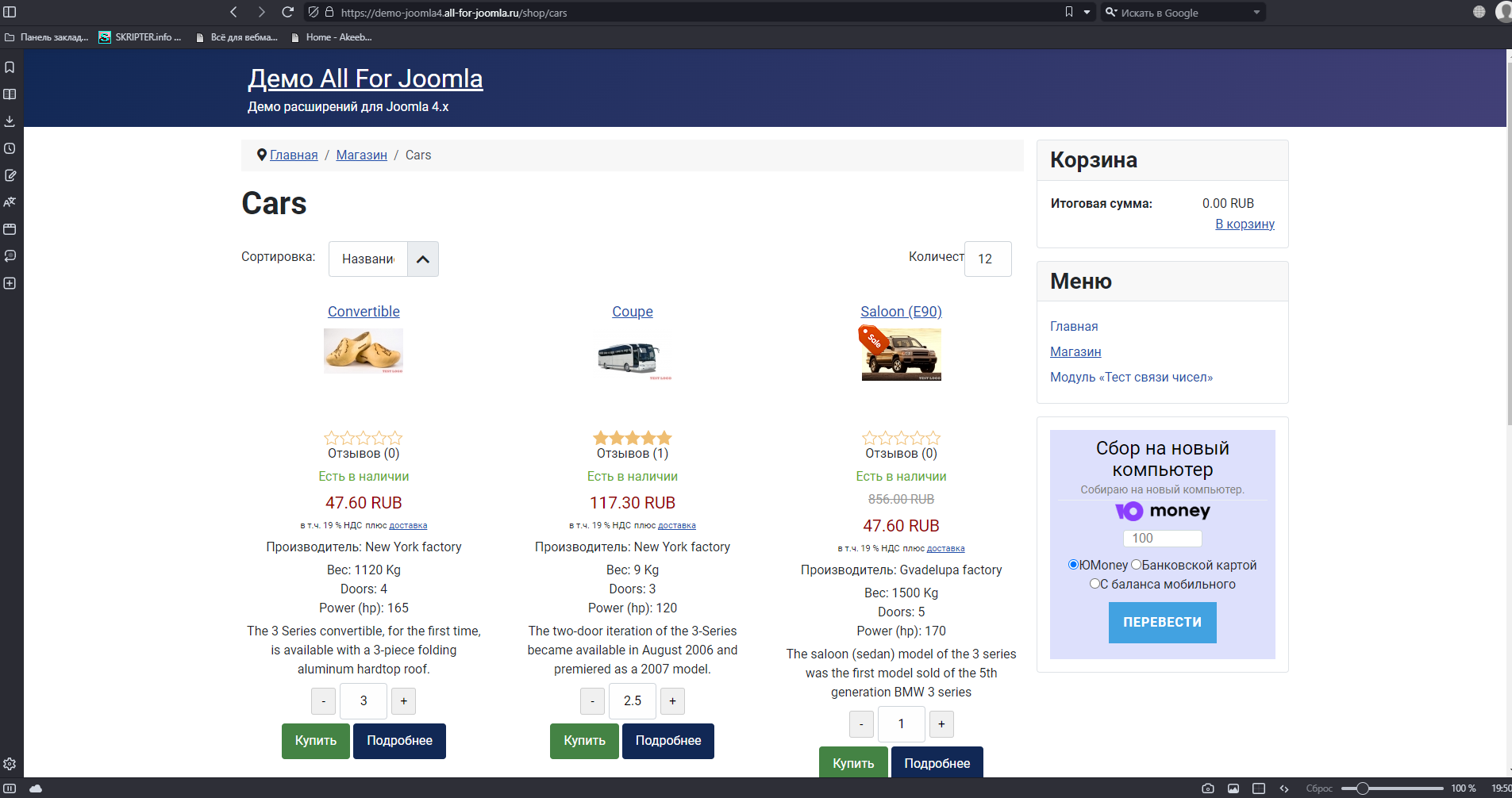Open доставка link under Convertible price
This screenshot has height=798, width=1512.
pos(408,525)
